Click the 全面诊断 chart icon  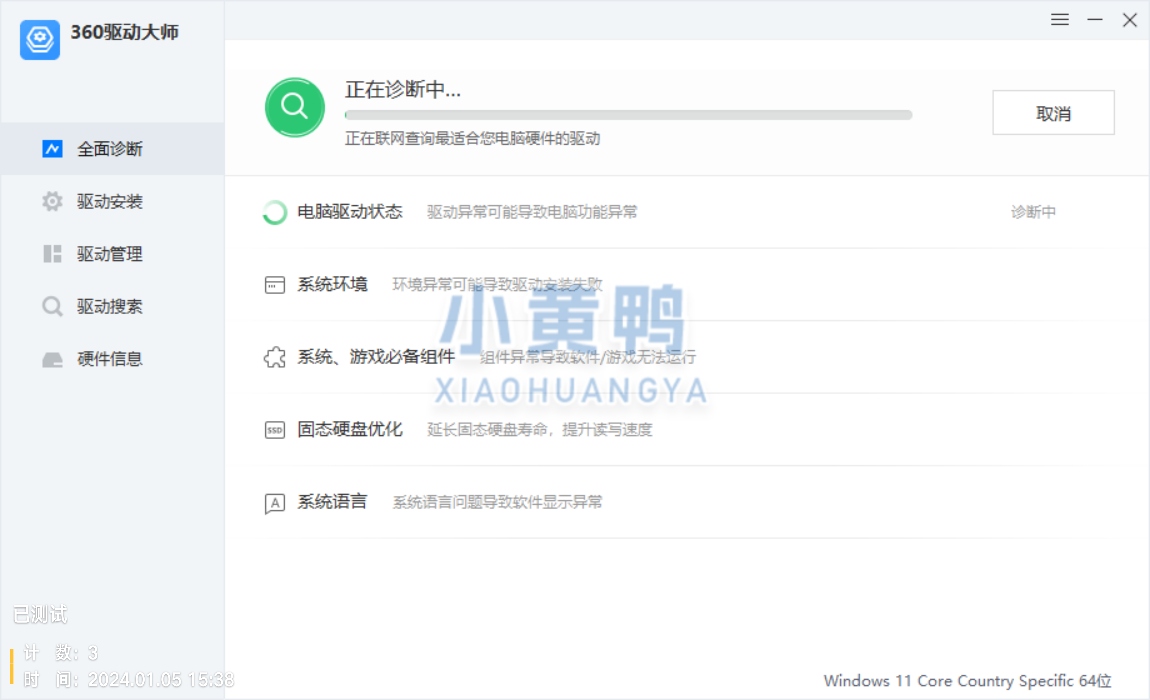click(52, 149)
